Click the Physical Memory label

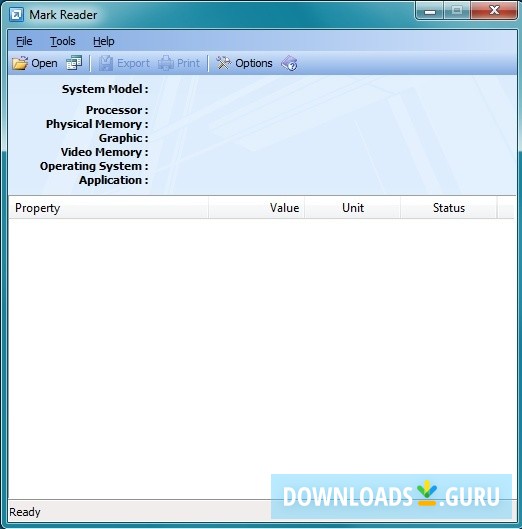pos(97,124)
